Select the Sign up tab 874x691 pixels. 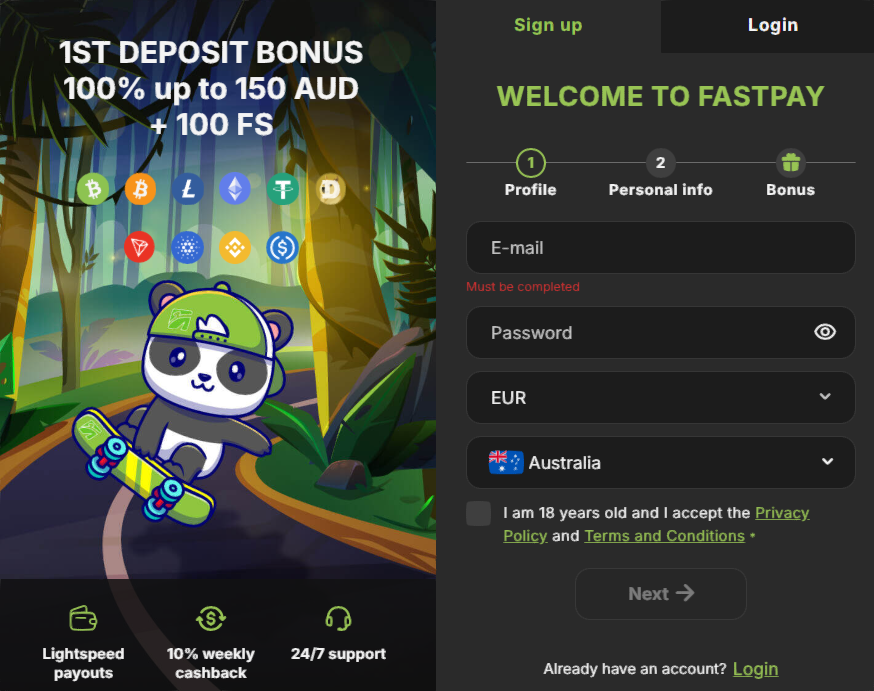tap(548, 26)
